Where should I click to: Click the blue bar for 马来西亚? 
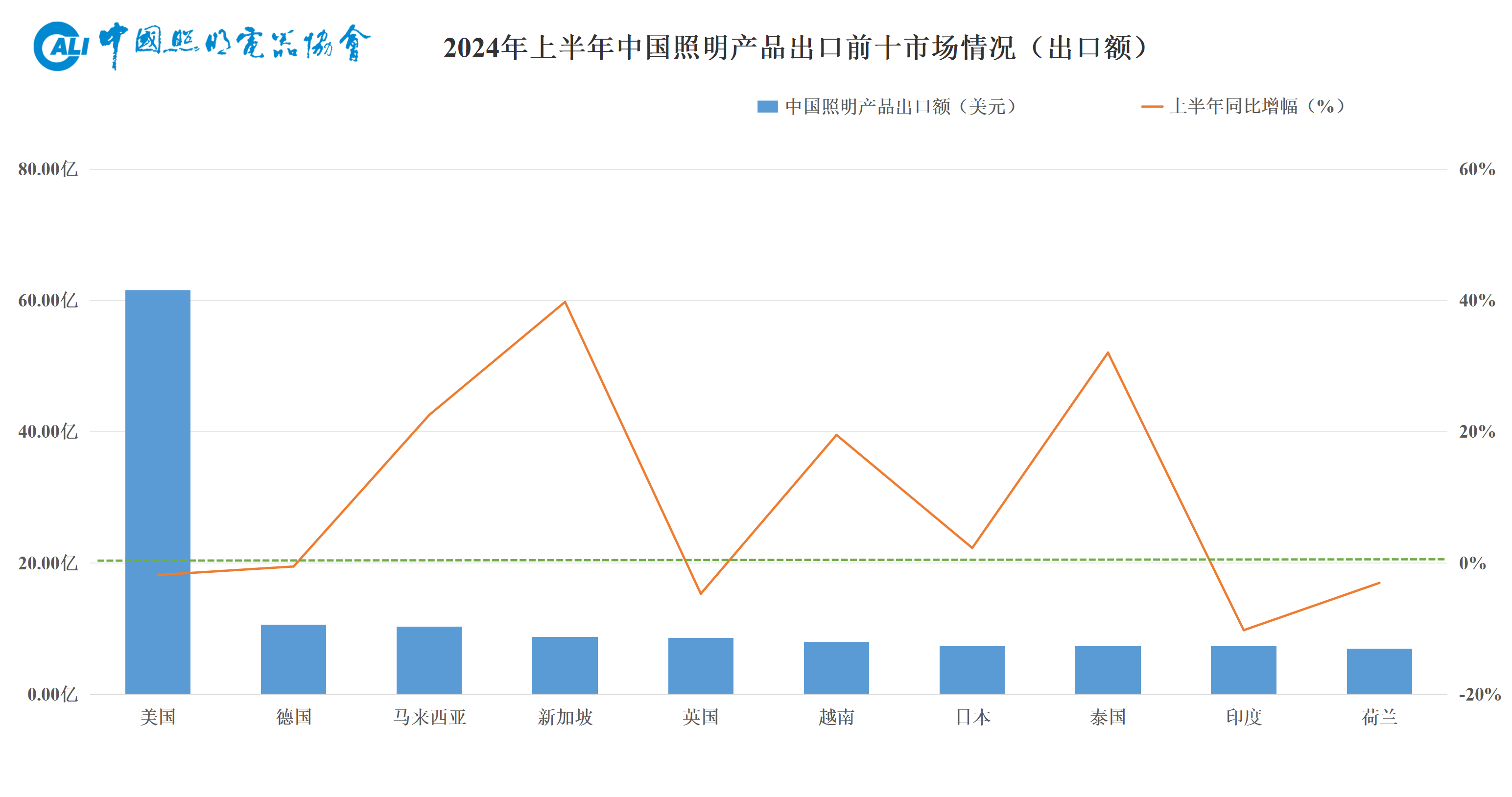point(429,660)
